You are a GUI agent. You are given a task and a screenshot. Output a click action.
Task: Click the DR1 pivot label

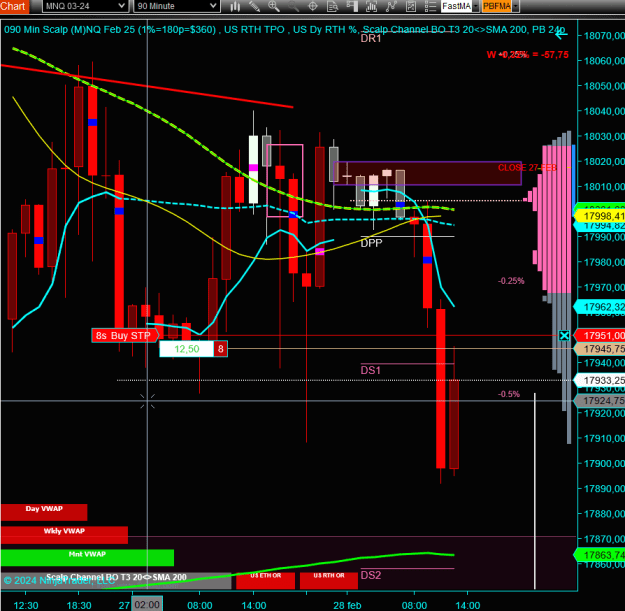point(371,38)
